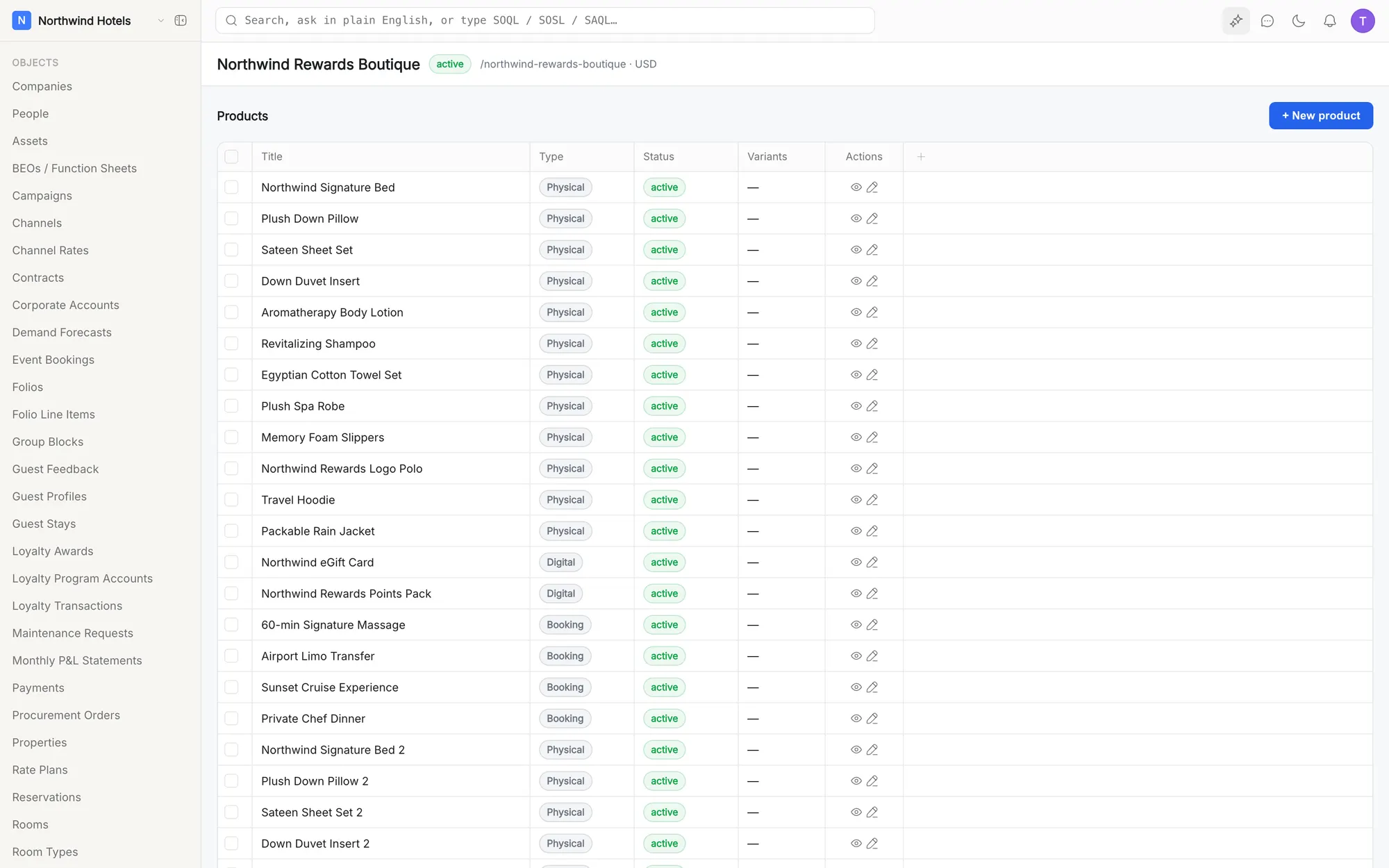Check the Plush Down Pillow row checkbox
Viewport: 1389px width, 868px height.
tap(231, 219)
